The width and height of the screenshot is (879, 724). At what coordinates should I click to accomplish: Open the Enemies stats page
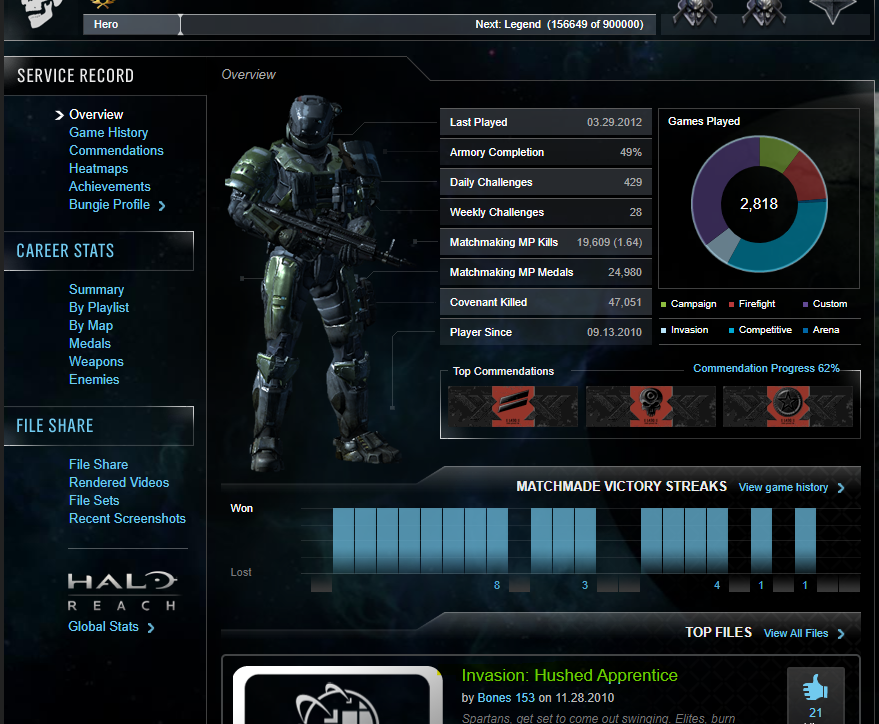[94, 379]
